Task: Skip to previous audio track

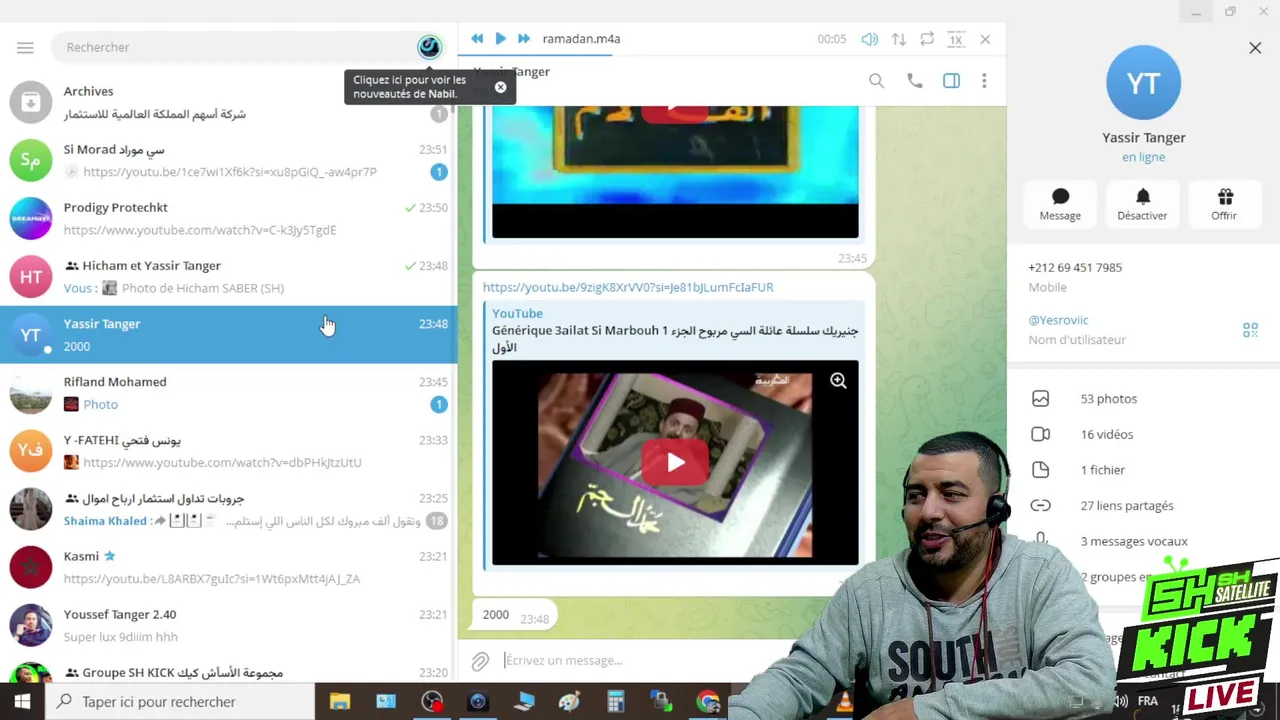Action: [477, 39]
